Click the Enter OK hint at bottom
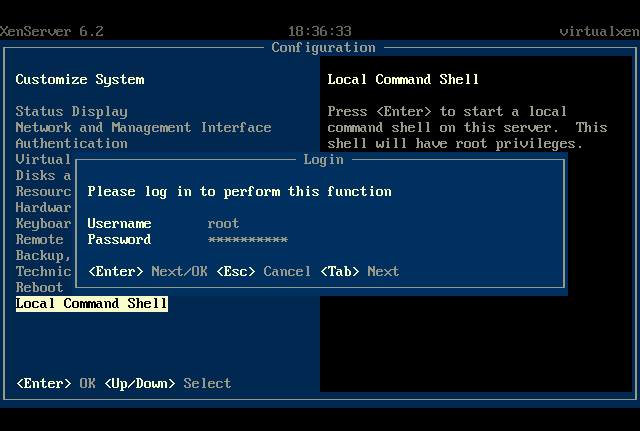The height and width of the screenshot is (431, 640). (55, 383)
